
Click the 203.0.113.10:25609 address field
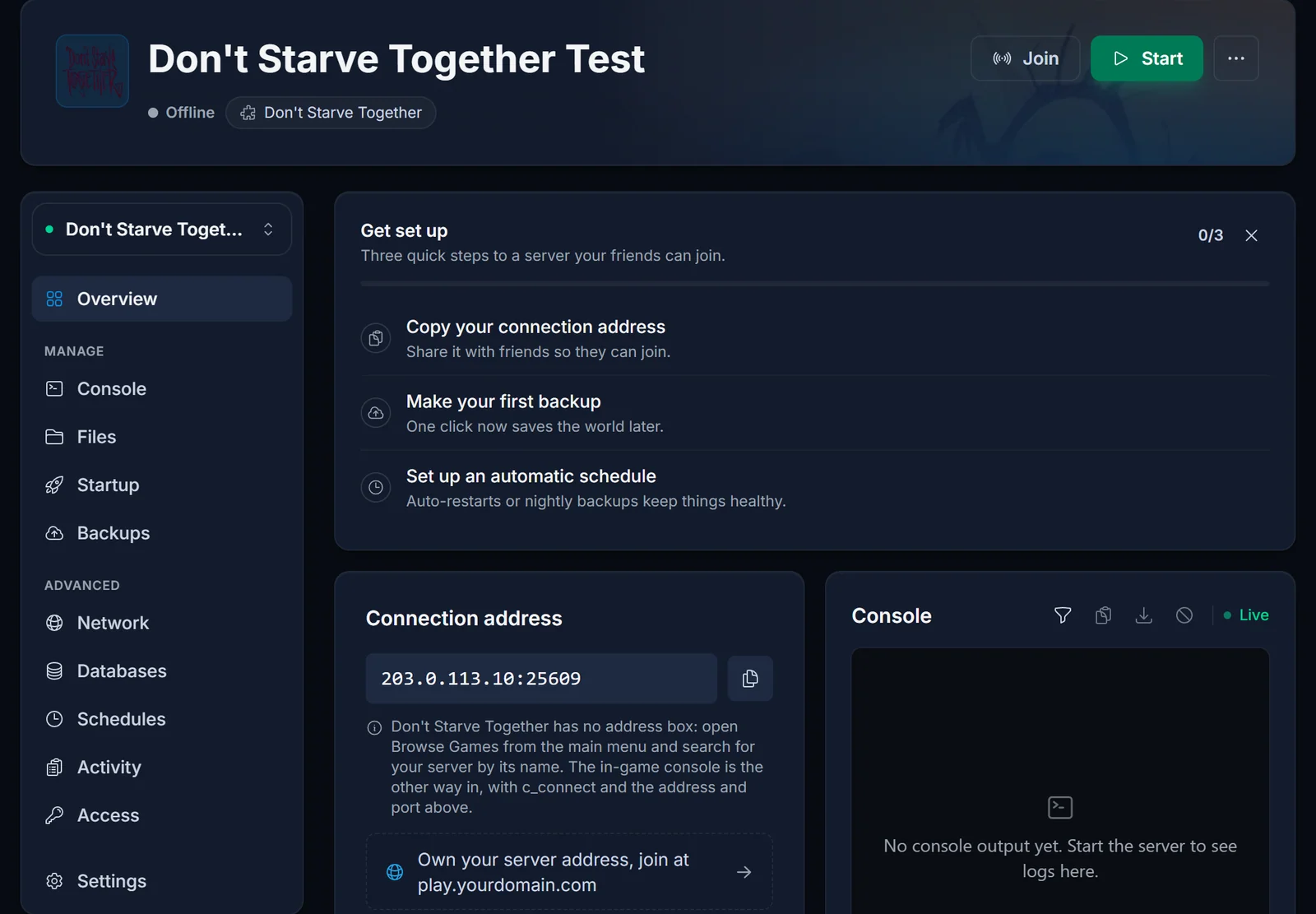(x=541, y=679)
